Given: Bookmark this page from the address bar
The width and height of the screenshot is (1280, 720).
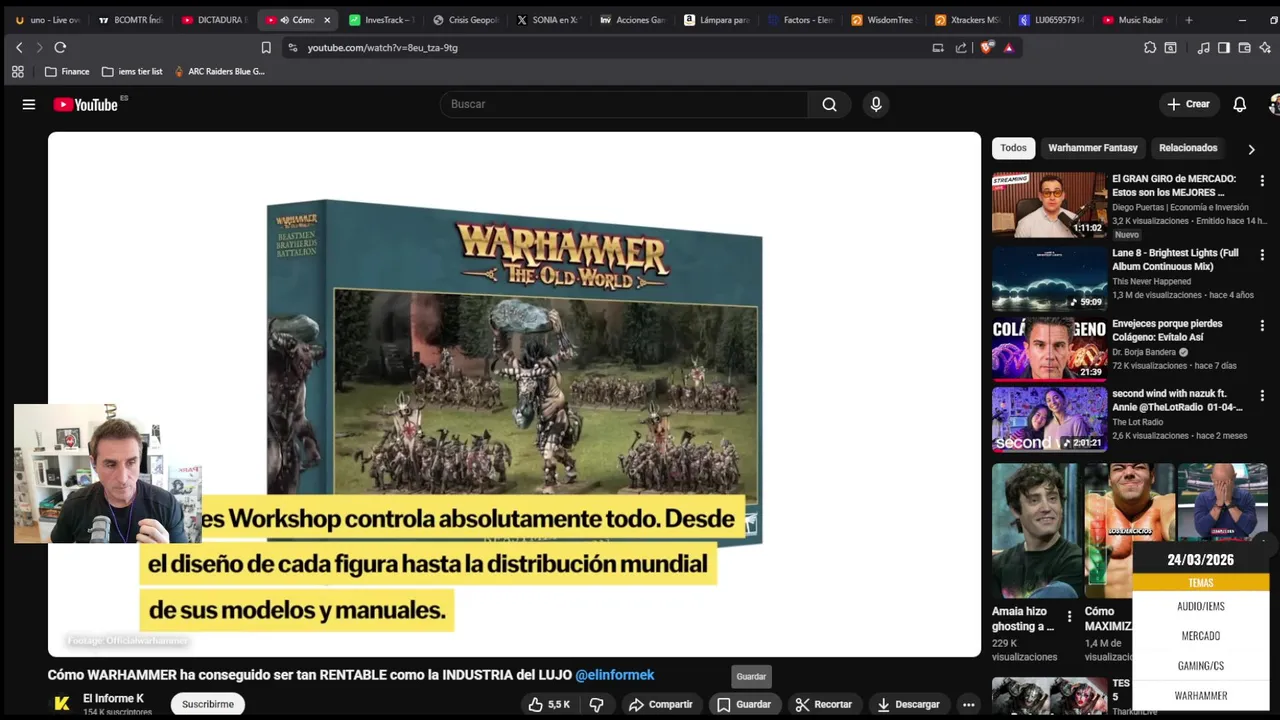Looking at the screenshot, I should [266, 47].
